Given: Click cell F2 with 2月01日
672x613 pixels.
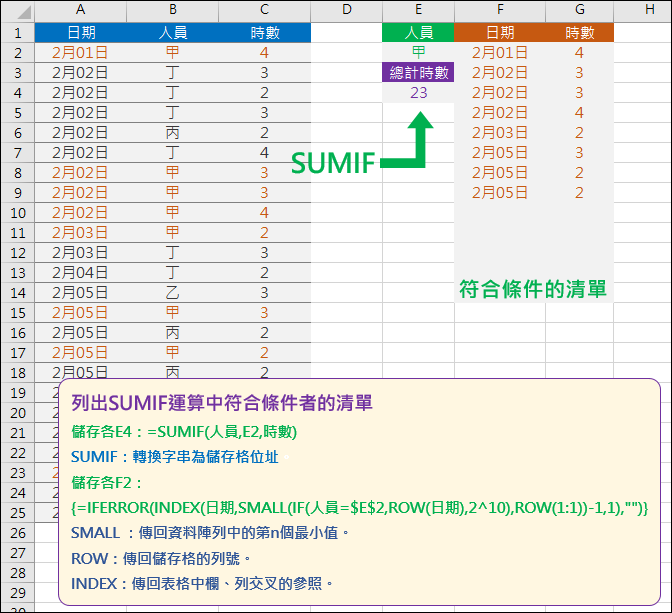Looking at the screenshot, I should click(500, 52).
